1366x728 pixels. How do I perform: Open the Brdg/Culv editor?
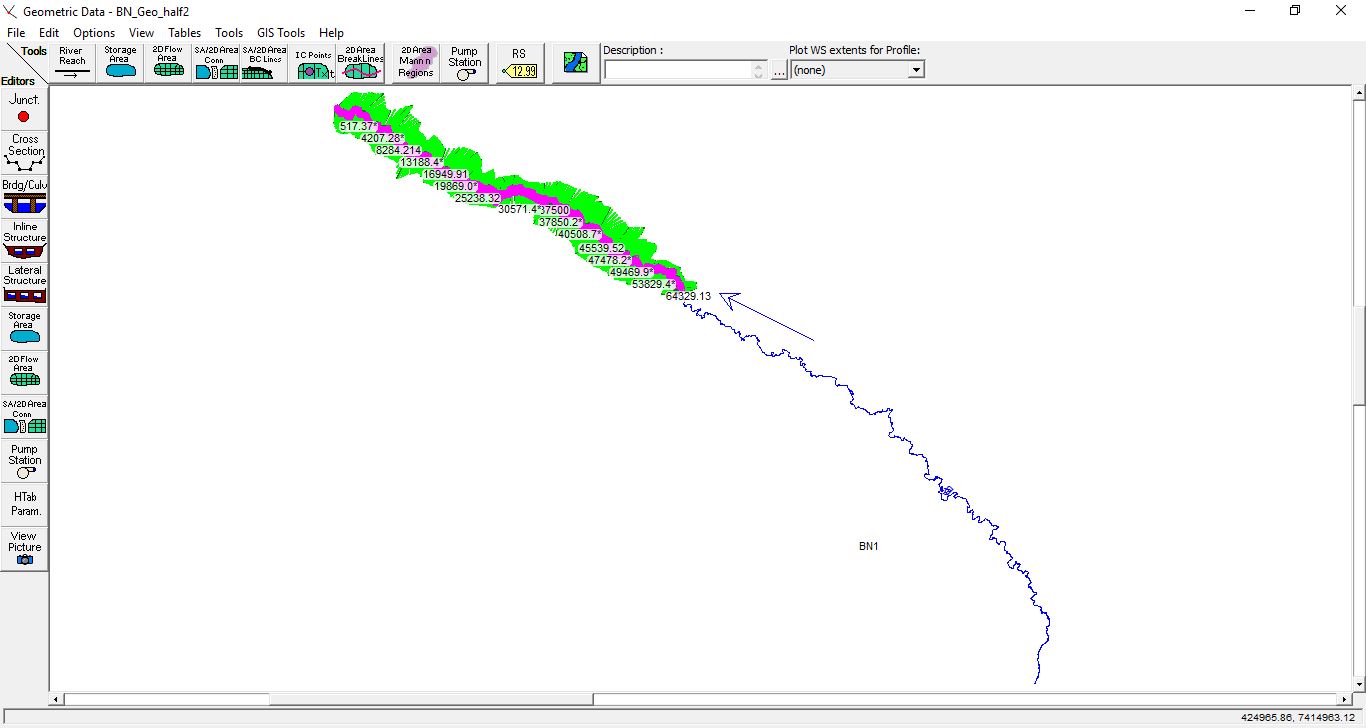pyautogui.click(x=25, y=196)
